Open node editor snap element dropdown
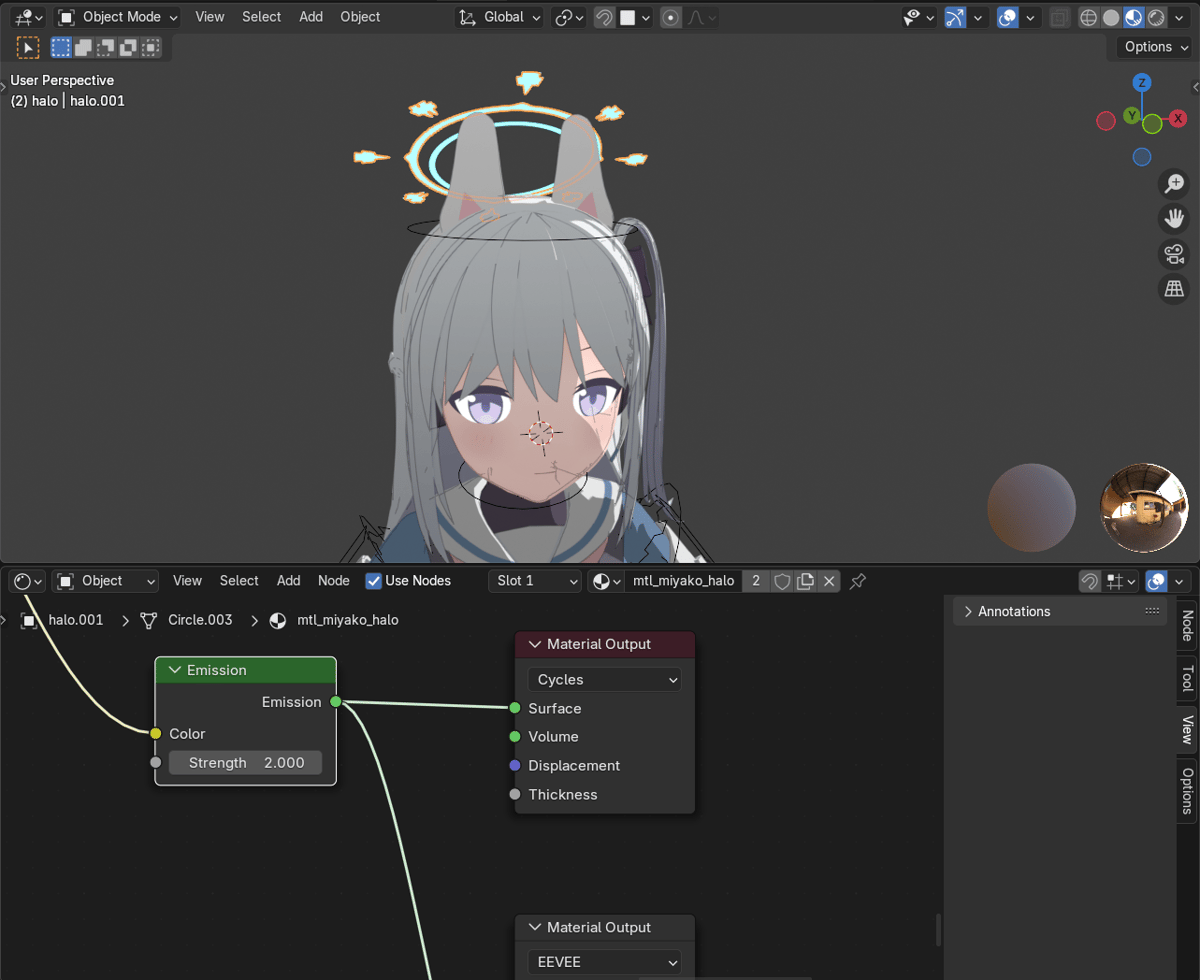 pyautogui.click(x=1121, y=581)
